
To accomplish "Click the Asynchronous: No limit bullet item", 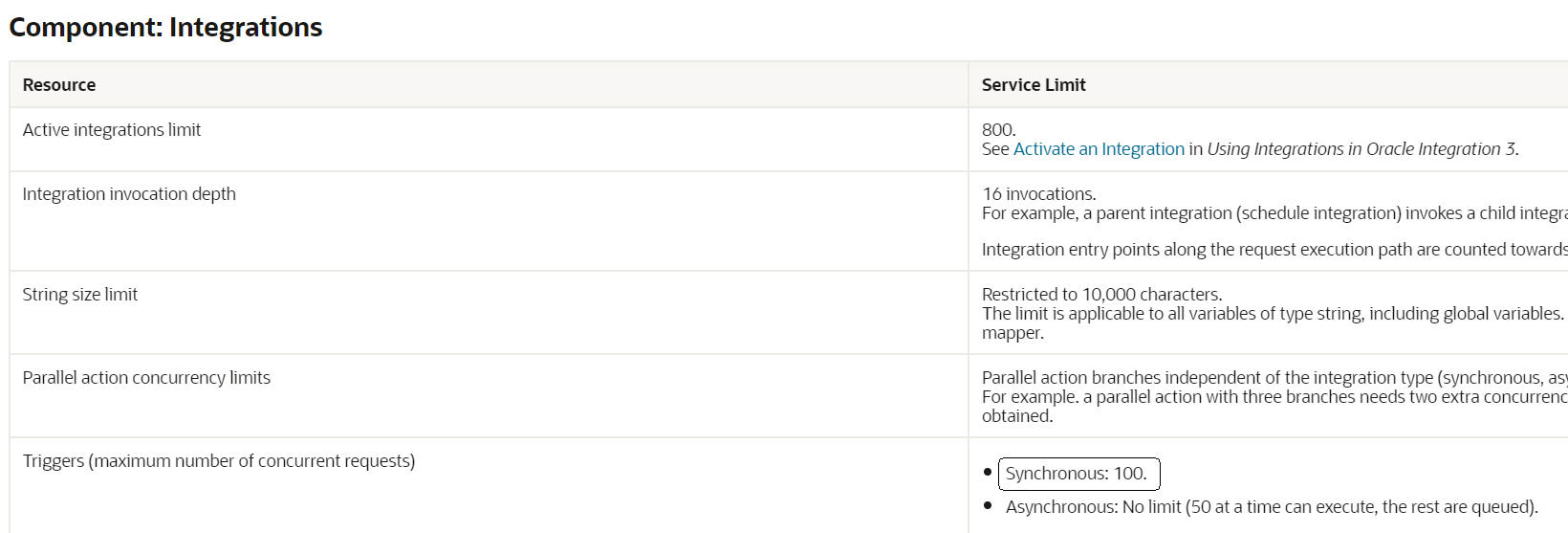I will click(x=1271, y=507).
